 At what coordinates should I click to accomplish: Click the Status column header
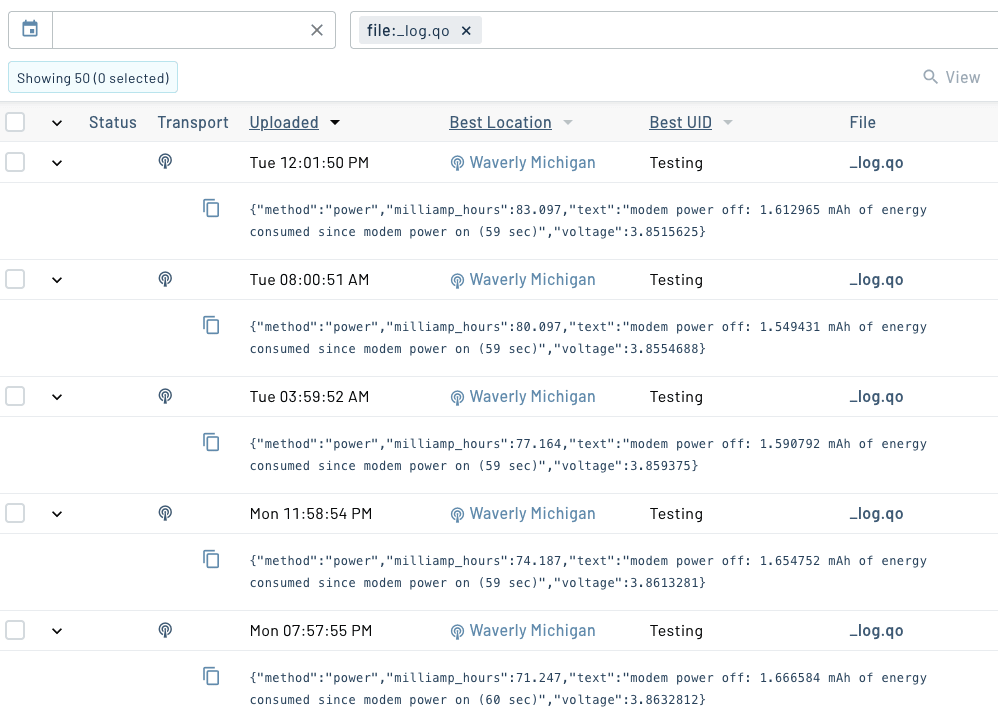coord(113,122)
